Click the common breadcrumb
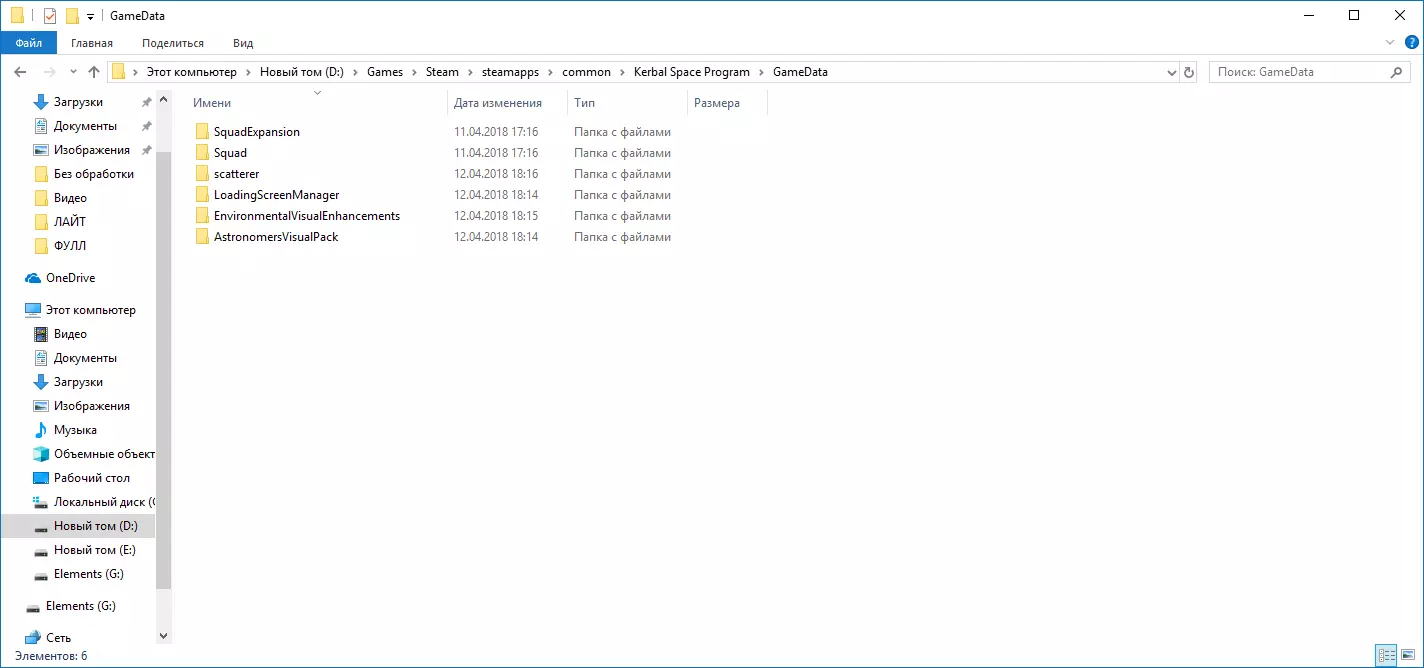Screen dimensions: 1424x668 (x=586, y=72)
